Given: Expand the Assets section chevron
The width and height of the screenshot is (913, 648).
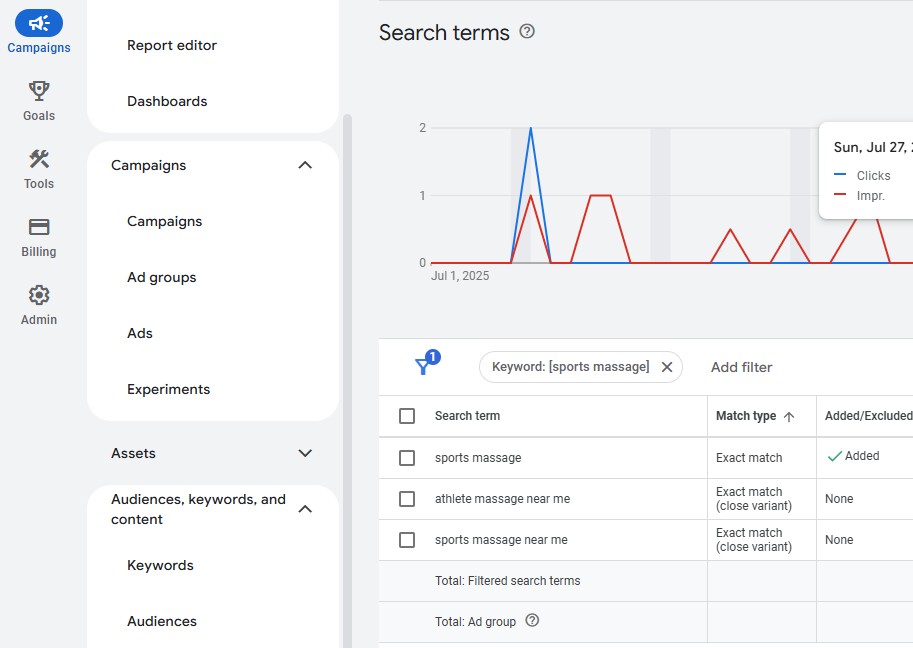Looking at the screenshot, I should (305, 453).
